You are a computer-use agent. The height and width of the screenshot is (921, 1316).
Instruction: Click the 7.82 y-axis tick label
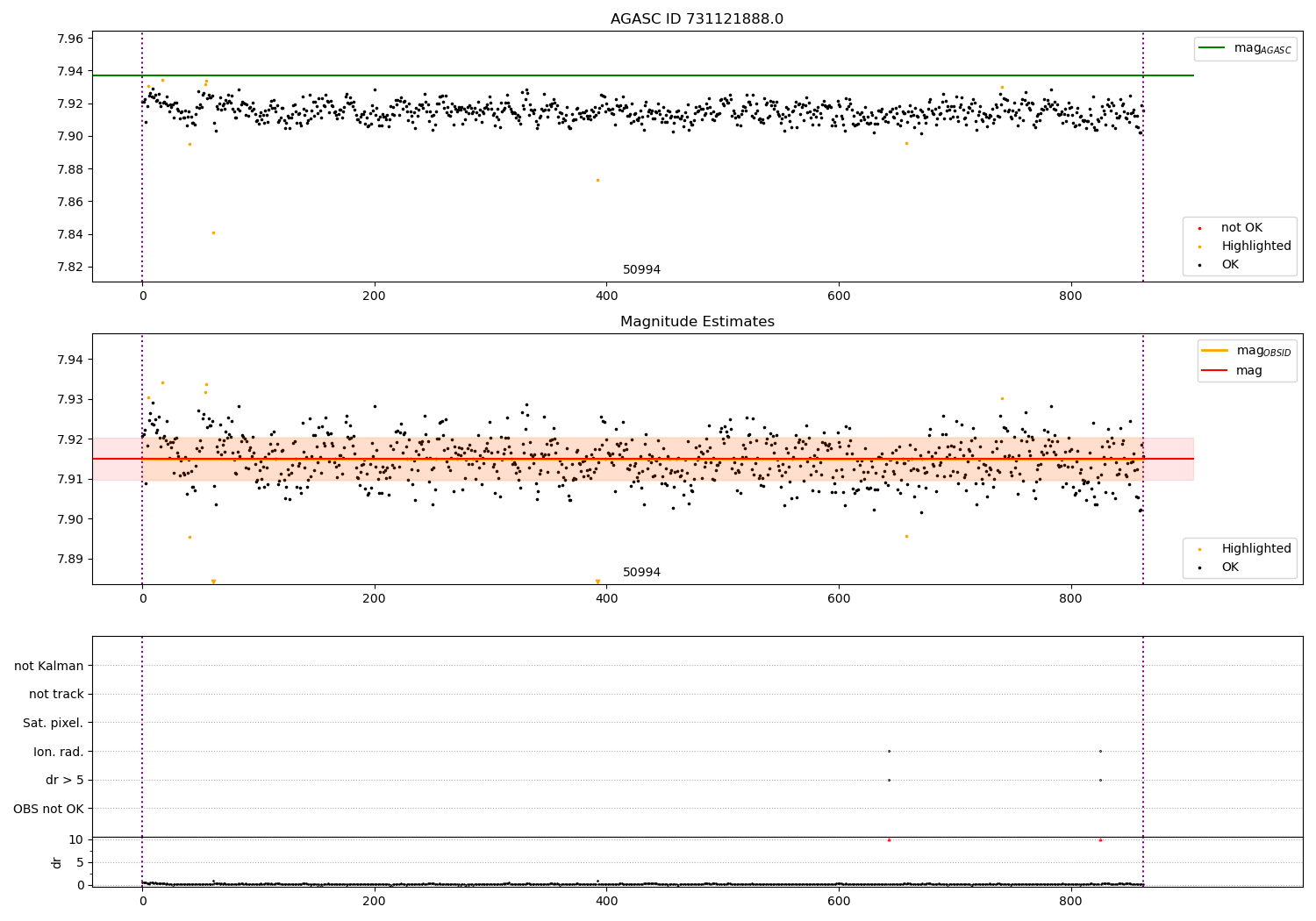69,267
